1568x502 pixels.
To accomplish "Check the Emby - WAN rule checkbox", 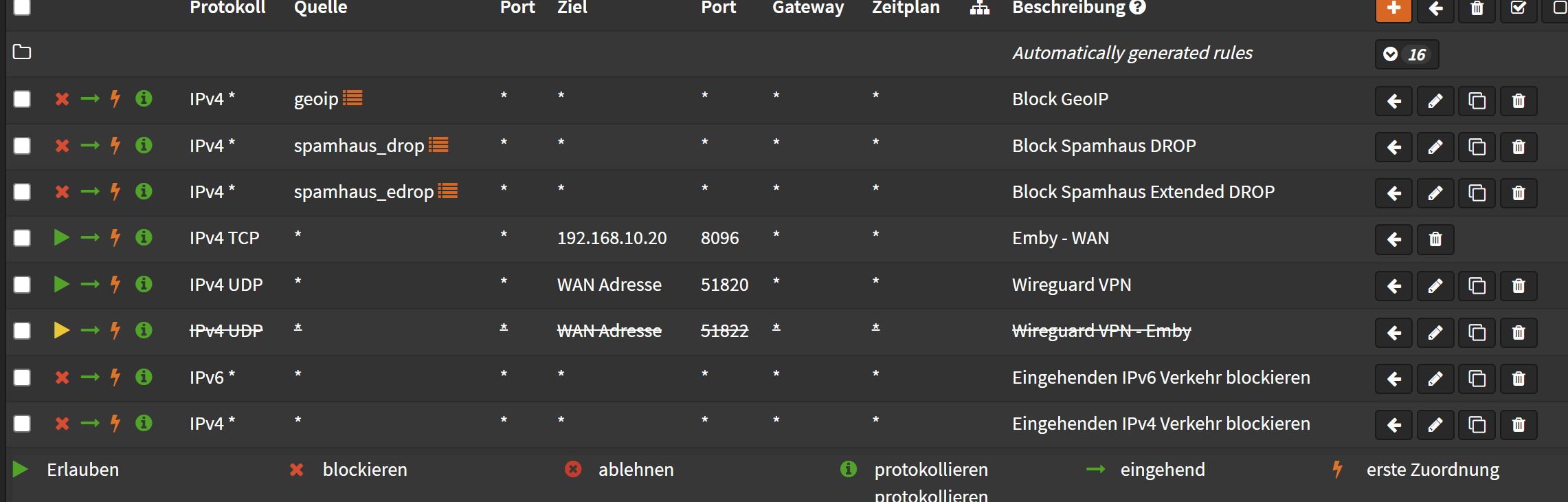I will click(x=22, y=238).
